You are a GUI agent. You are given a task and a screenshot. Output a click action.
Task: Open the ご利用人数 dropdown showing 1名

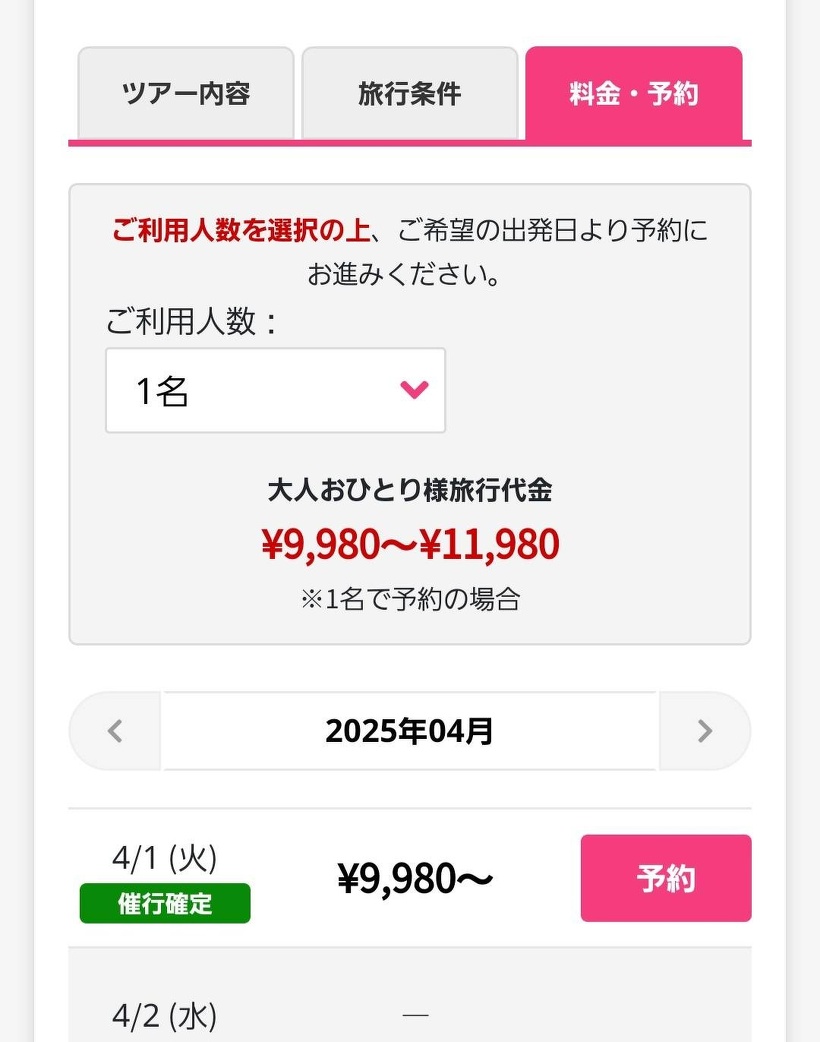pos(275,390)
